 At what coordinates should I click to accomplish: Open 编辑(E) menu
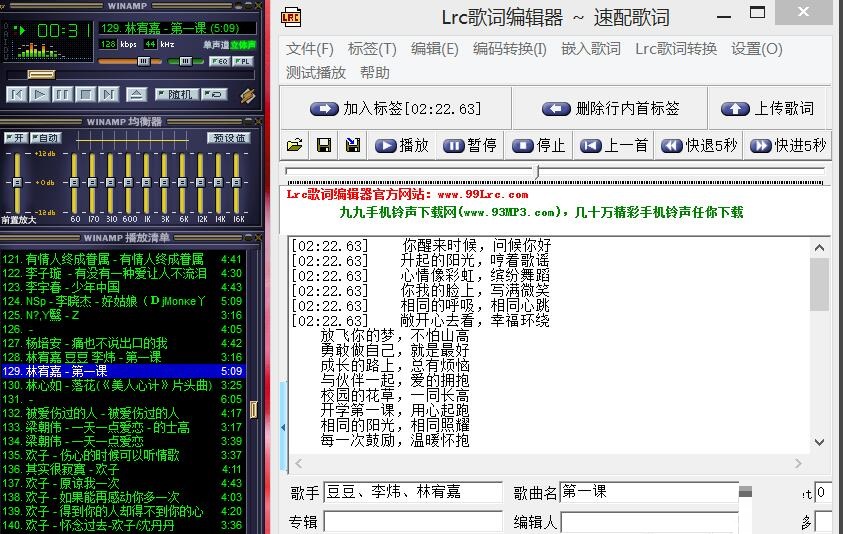tap(434, 49)
